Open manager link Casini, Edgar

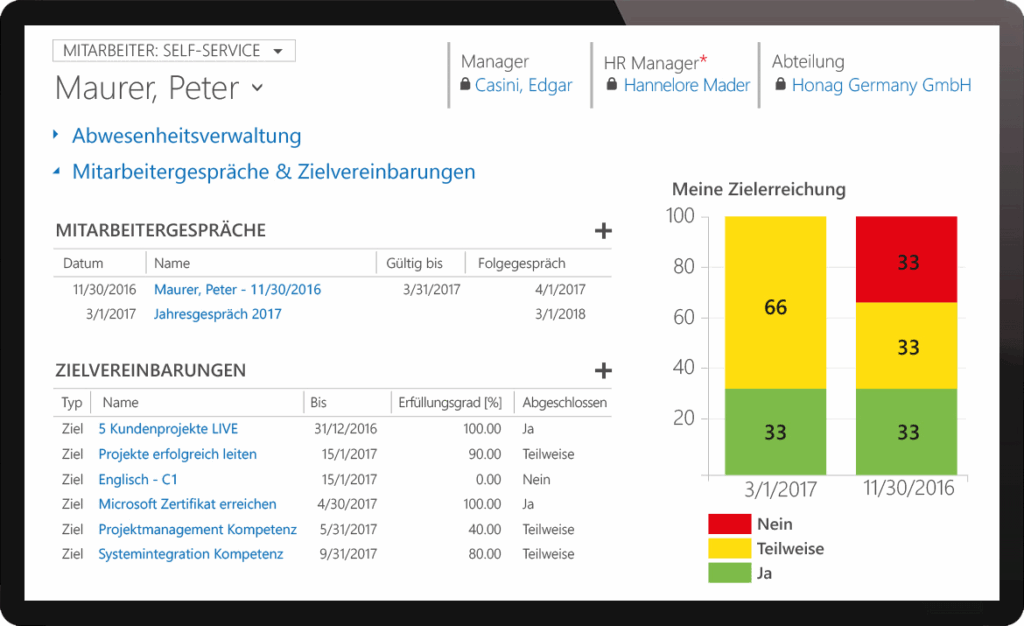pyautogui.click(x=523, y=86)
